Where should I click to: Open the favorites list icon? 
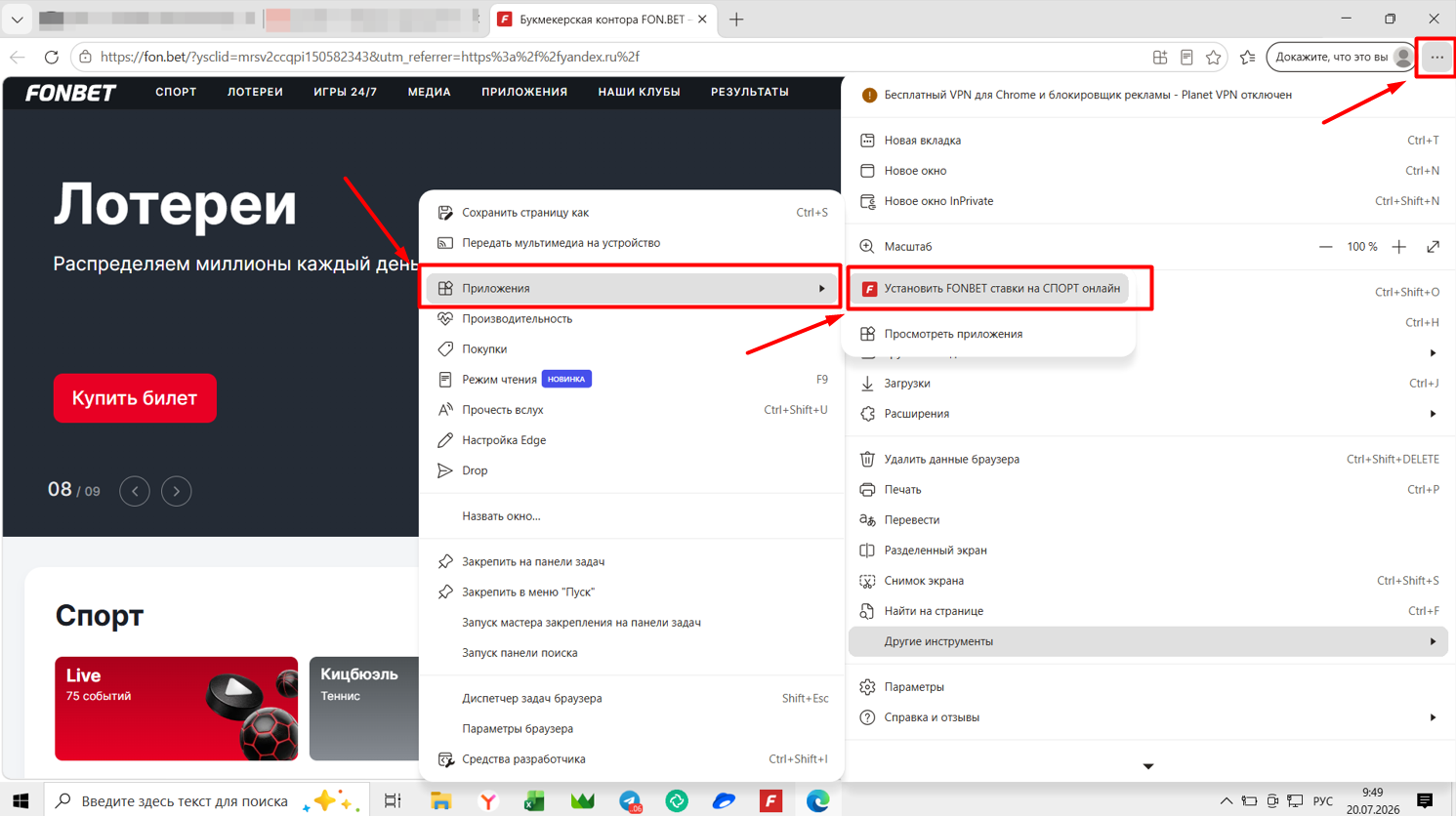pyautogui.click(x=1247, y=58)
